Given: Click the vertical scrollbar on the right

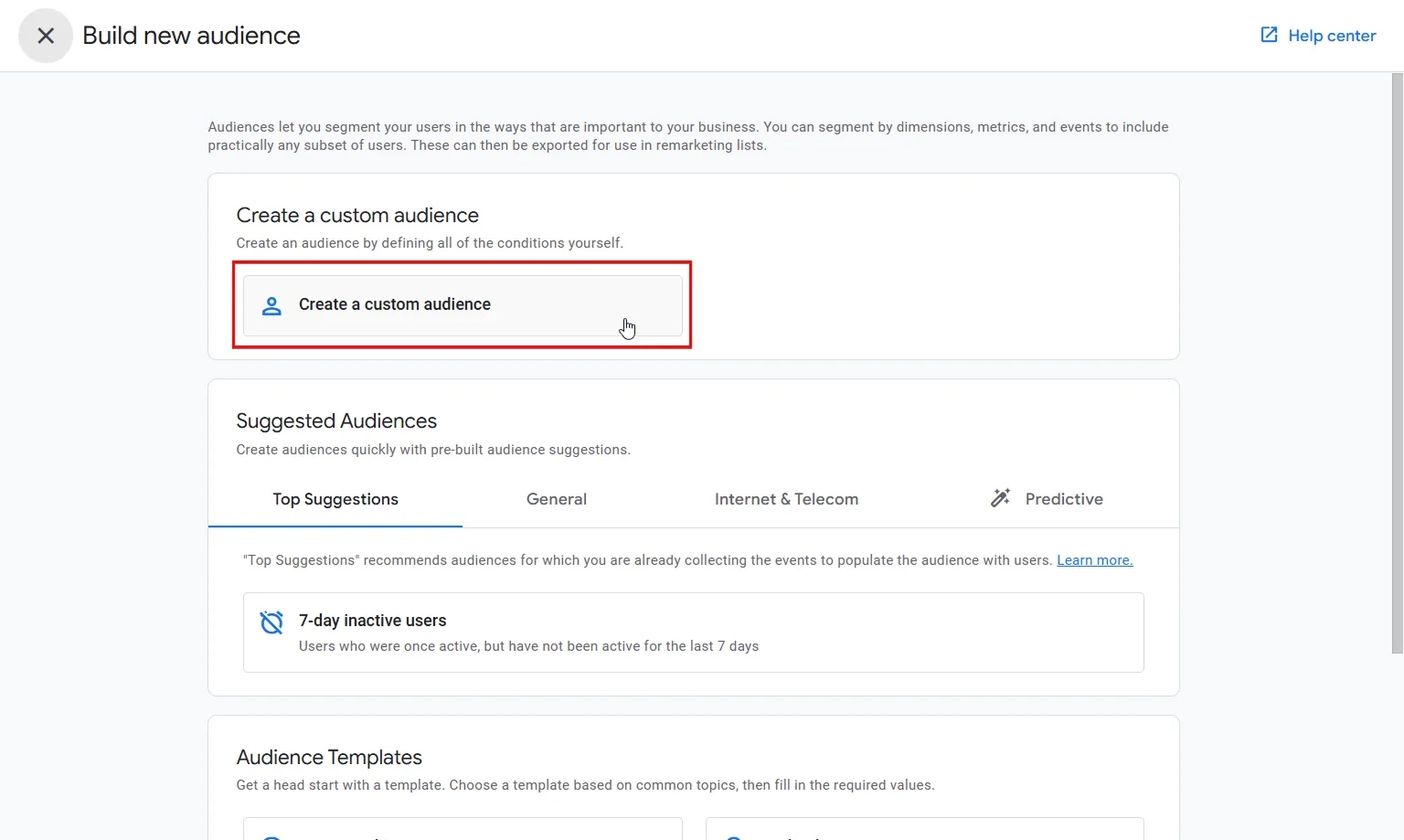Looking at the screenshot, I should [x=1397, y=364].
